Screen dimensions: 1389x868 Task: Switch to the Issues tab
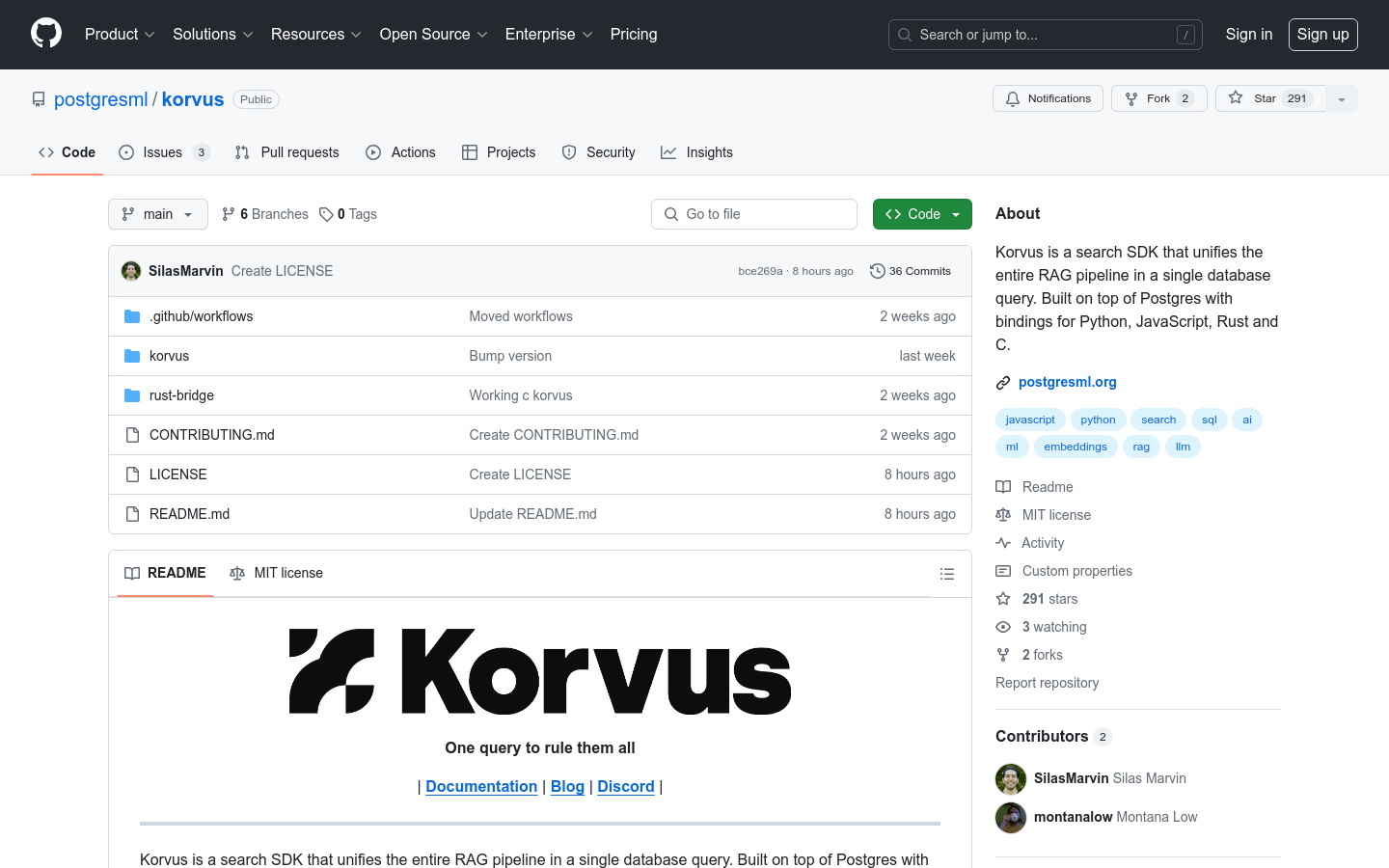[165, 152]
